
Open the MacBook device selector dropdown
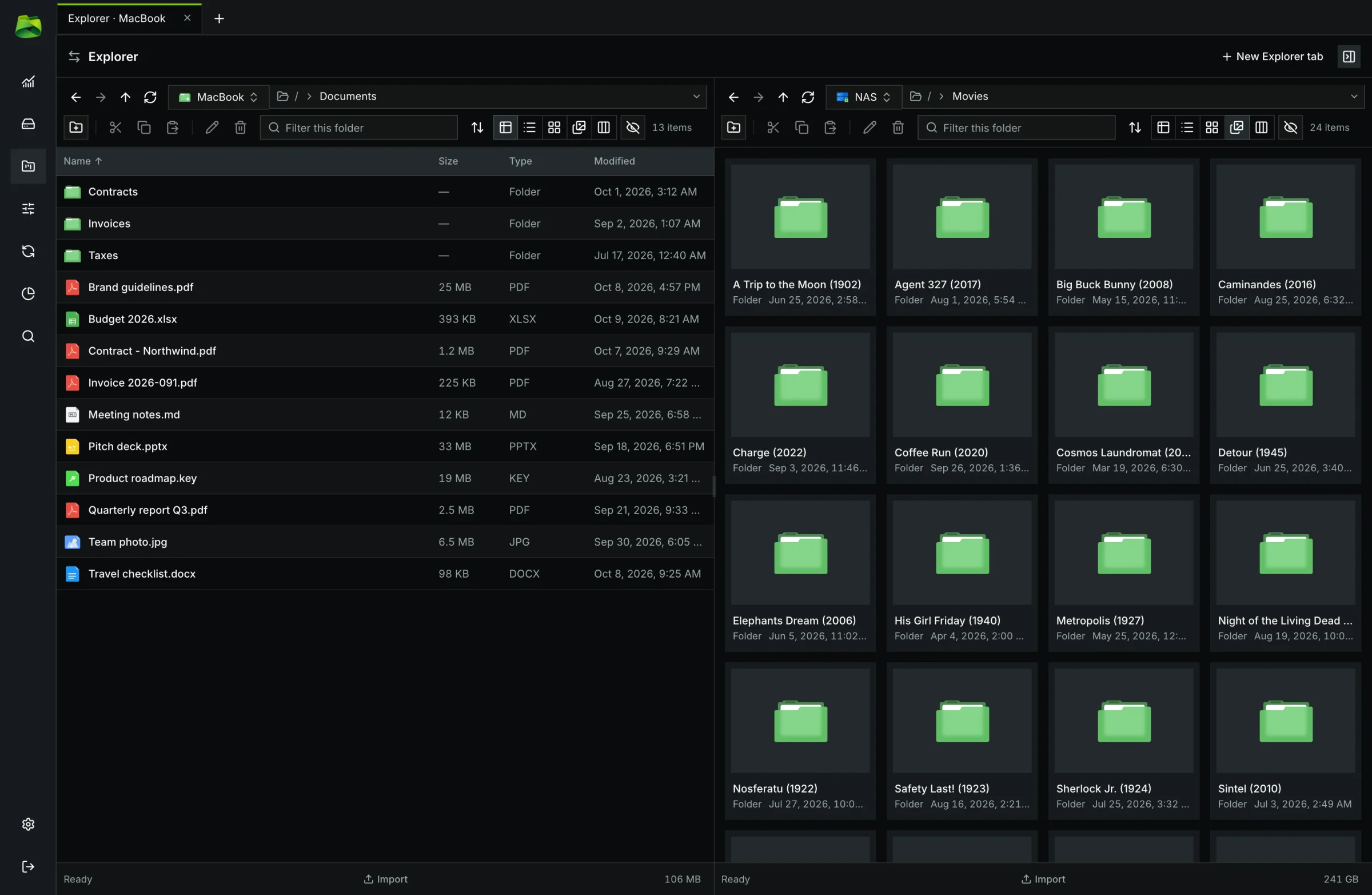(218, 97)
